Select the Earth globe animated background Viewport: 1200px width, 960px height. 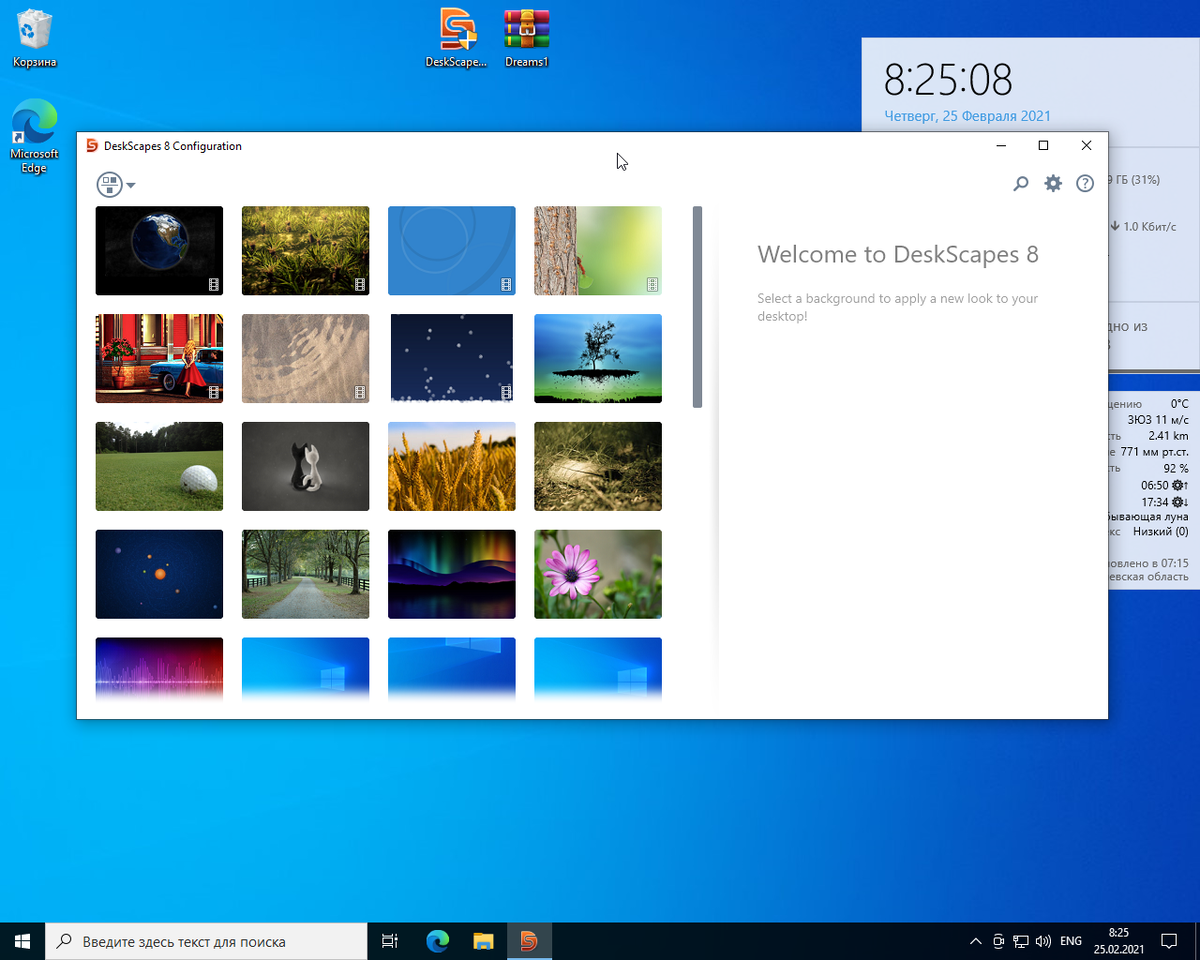pyautogui.click(x=159, y=251)
